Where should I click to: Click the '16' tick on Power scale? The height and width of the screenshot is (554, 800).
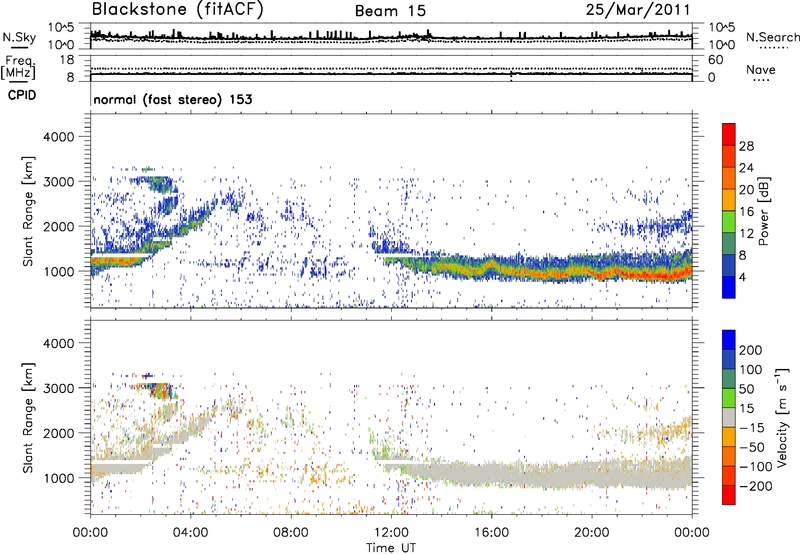click(746, 212)
